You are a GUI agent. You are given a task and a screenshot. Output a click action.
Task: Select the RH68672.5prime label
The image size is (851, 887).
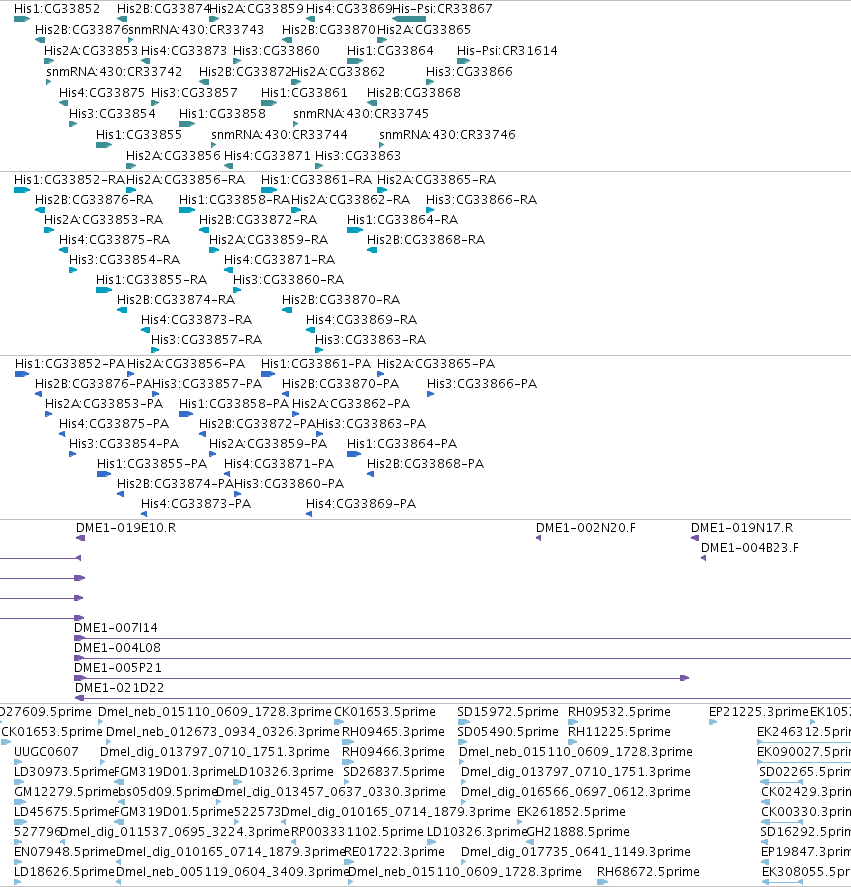point(648,872)
